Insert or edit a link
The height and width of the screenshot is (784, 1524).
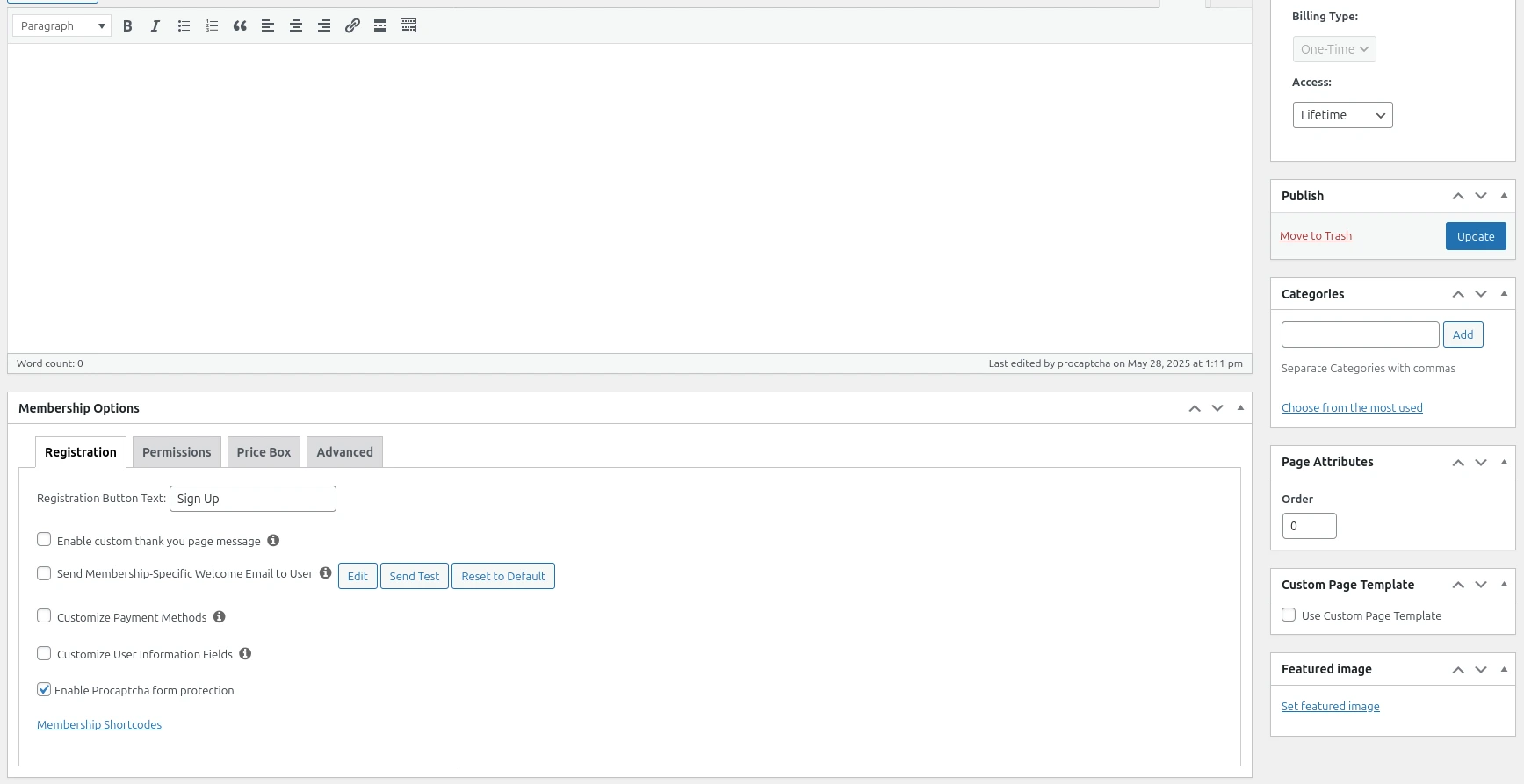point(352,26)
